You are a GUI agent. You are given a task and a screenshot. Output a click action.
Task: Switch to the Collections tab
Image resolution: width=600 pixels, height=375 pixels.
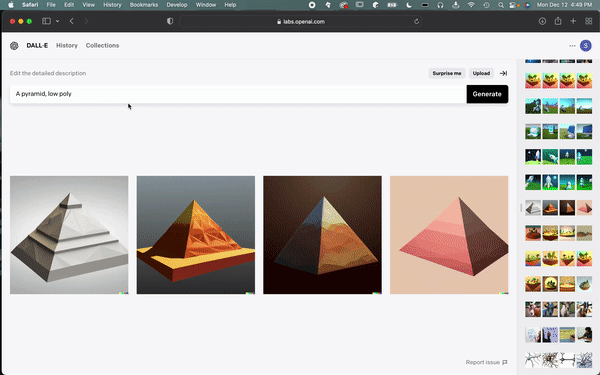coord(103,46)
